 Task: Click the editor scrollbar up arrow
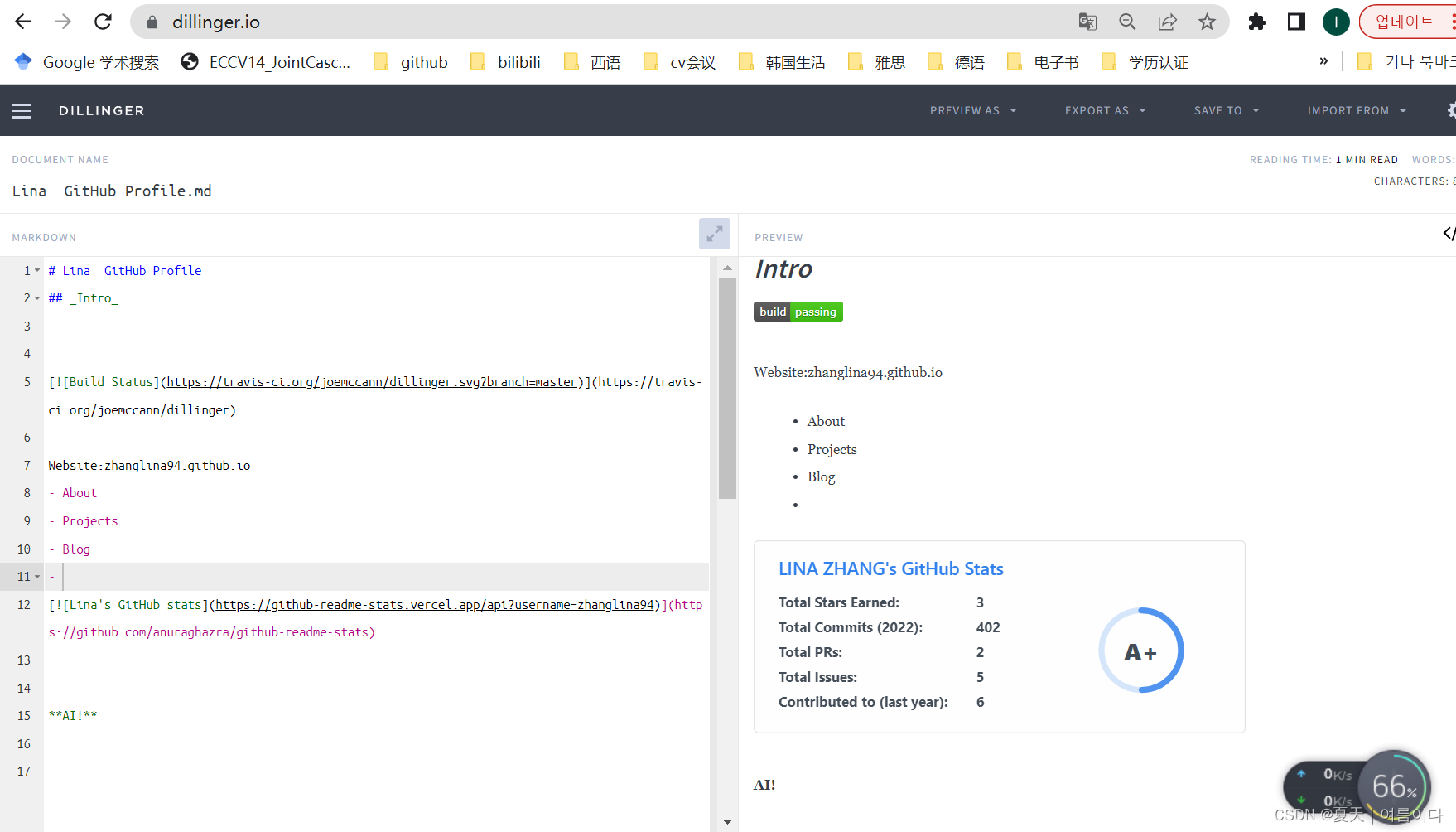[x=727, y=268]
